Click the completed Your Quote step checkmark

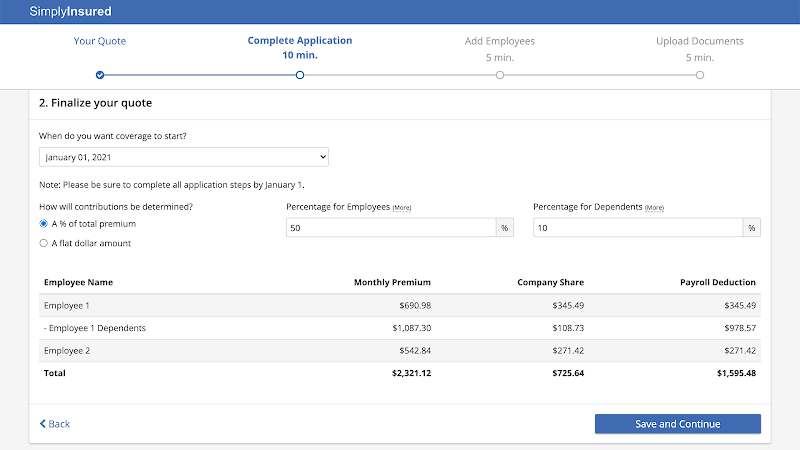click(100, 75)
